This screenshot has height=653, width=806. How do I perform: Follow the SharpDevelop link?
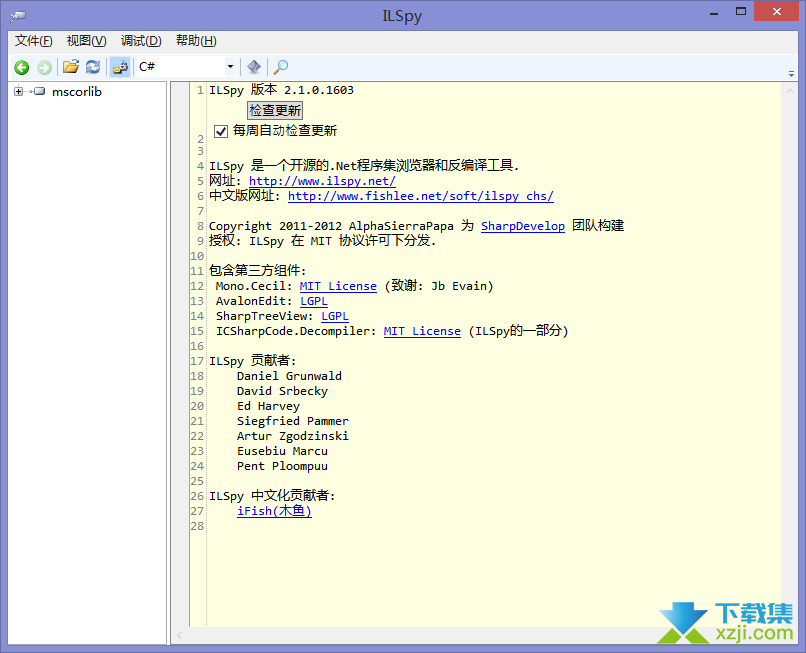click(523, 226)
